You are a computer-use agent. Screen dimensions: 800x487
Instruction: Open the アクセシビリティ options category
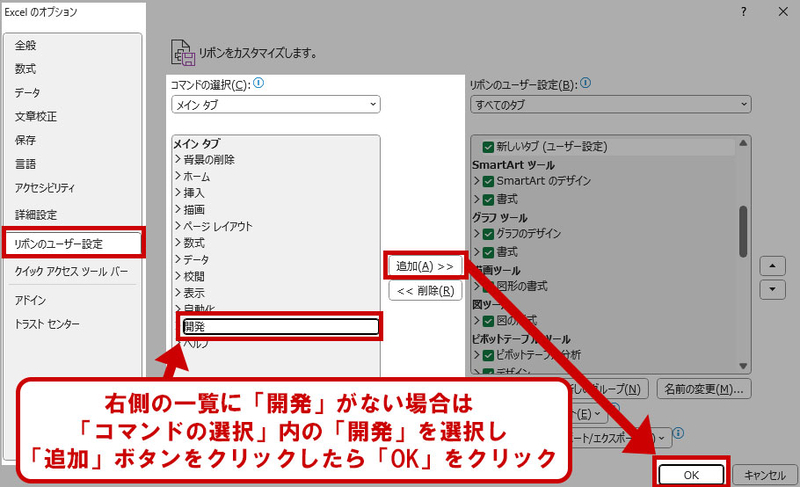(45, 188)
